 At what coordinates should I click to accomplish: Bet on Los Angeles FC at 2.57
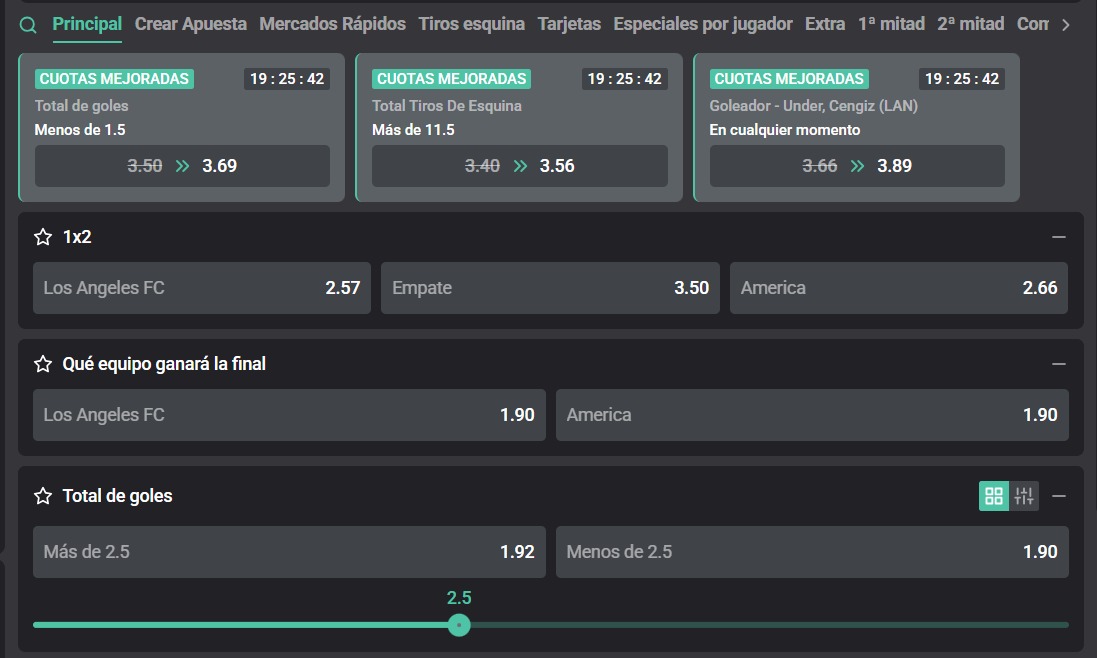tap(201, 288)
